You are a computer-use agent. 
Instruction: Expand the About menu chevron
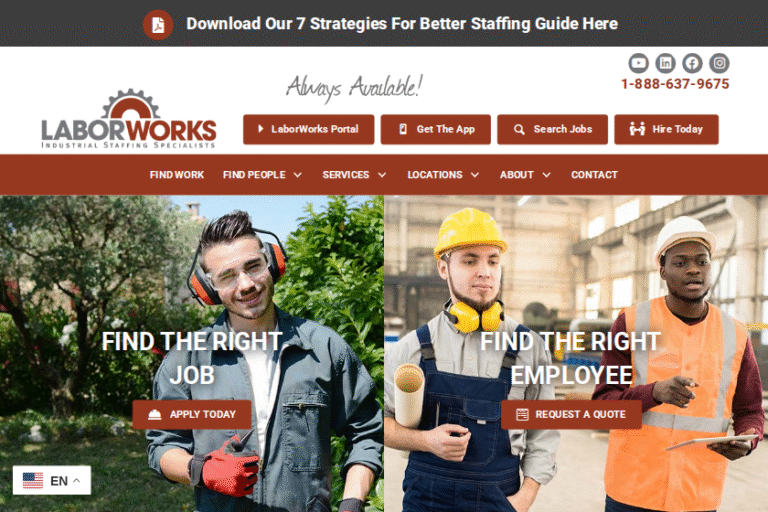547,175
